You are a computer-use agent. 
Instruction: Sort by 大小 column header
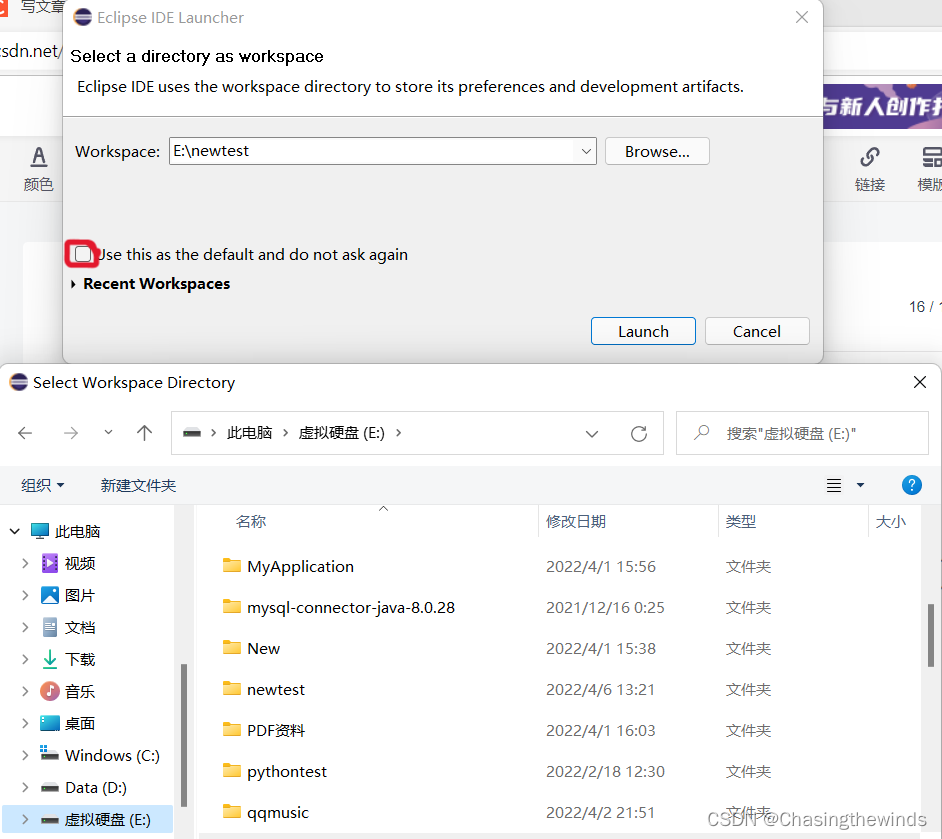point(890,521)
